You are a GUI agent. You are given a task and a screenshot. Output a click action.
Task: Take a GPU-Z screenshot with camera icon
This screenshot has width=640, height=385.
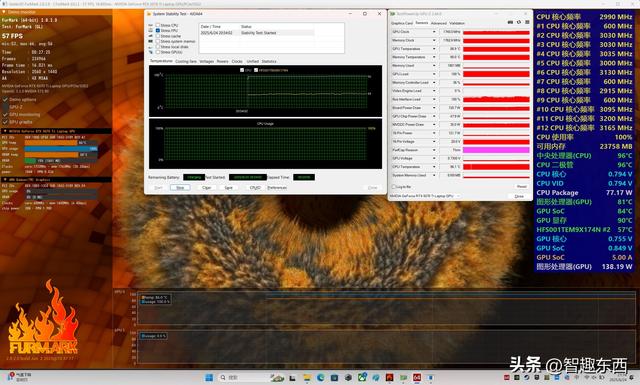(x=510, y=22)
